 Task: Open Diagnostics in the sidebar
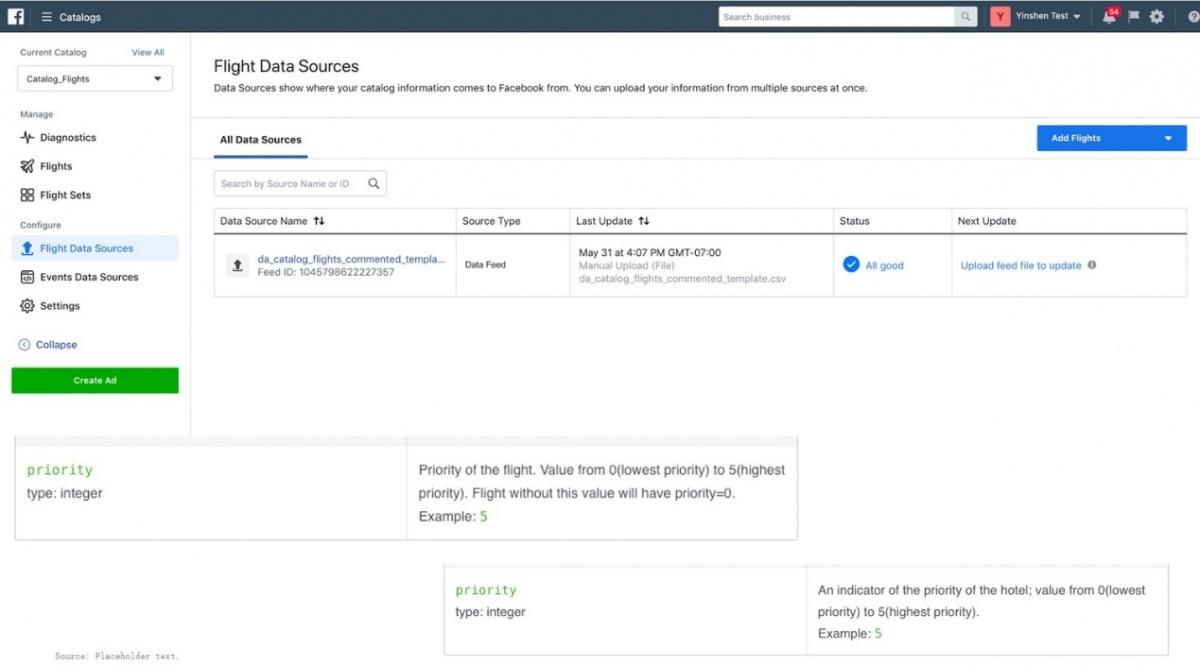click(x=68, y=138)
